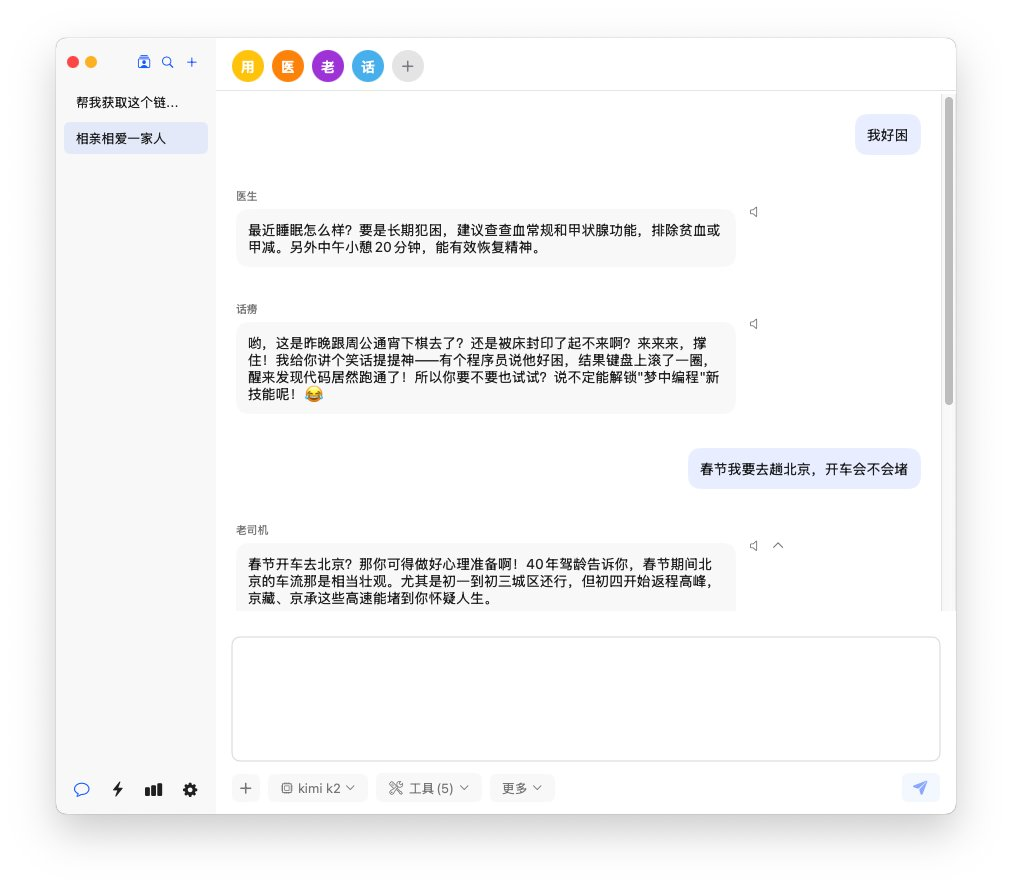Viewport: 1012px width, 888px height.
Task: Open the 更多 dropdown menu
Action: coord(522,788)
